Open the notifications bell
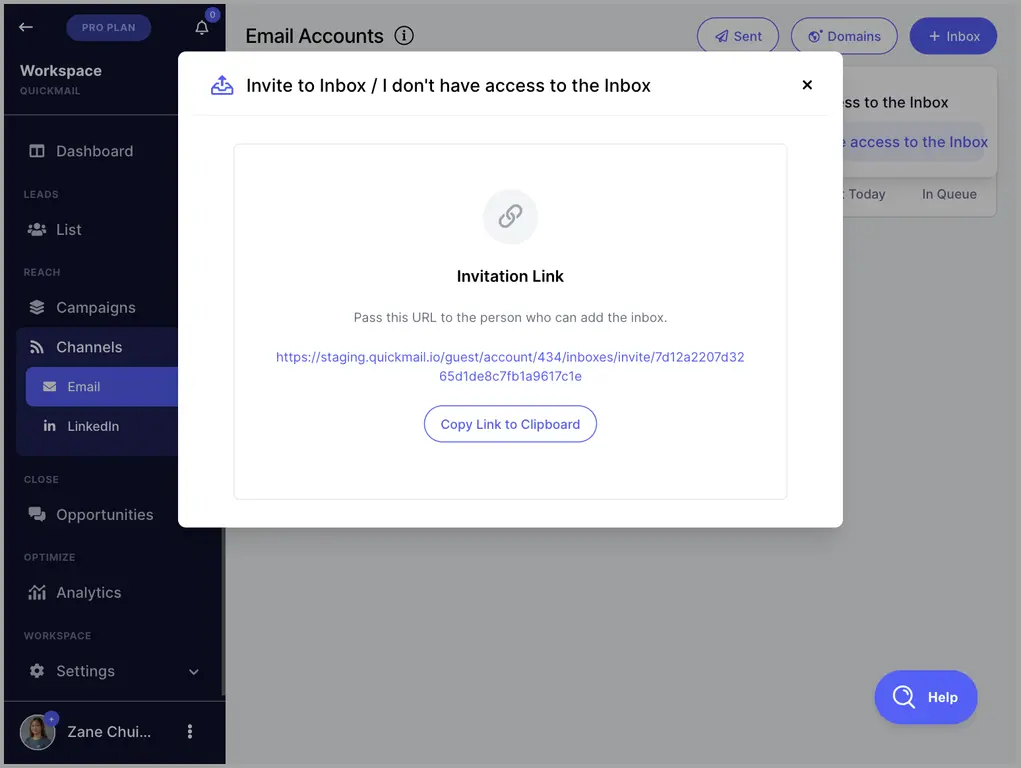 (202, 27)
